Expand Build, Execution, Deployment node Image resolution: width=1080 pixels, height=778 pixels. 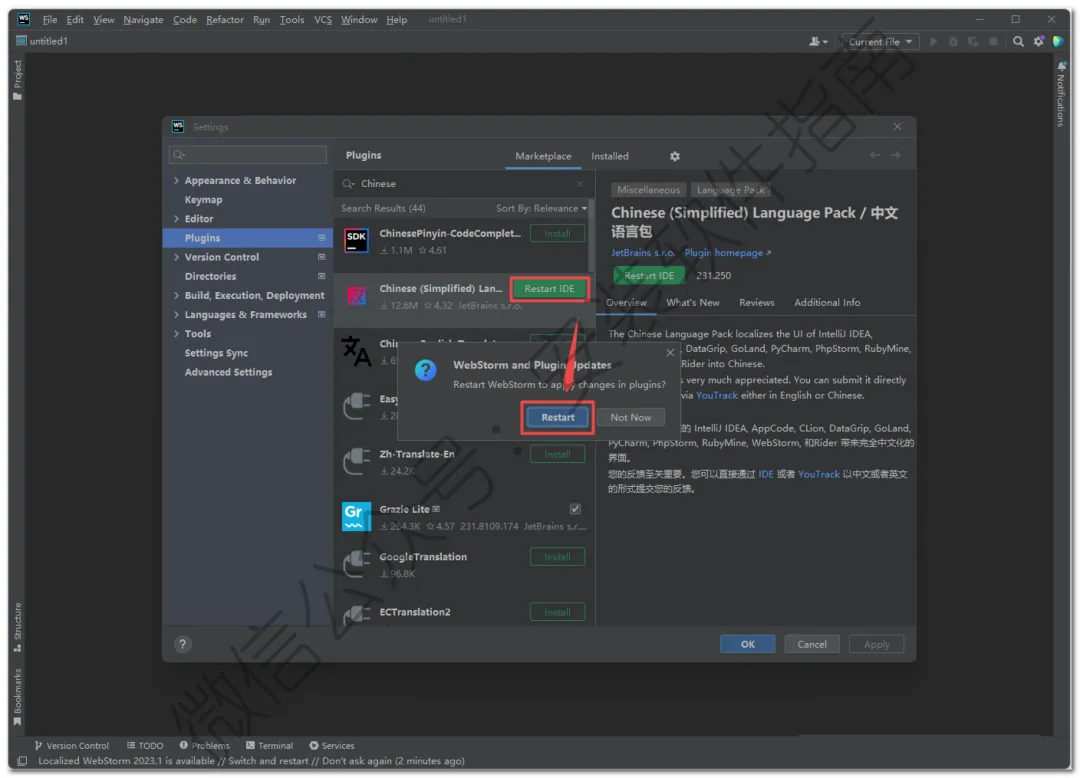(x=176, y=295)
